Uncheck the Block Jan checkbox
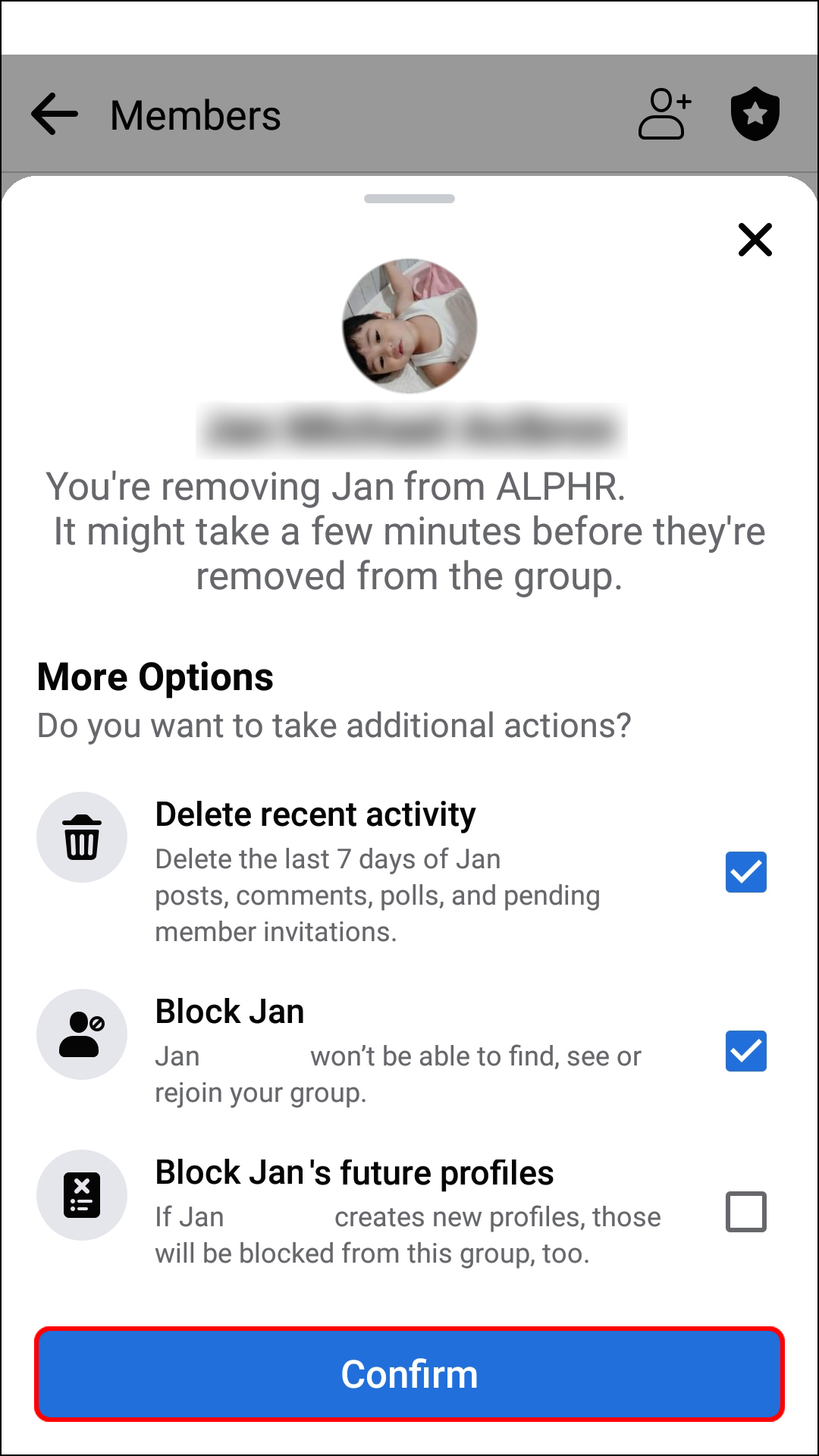 [746, 1051]
